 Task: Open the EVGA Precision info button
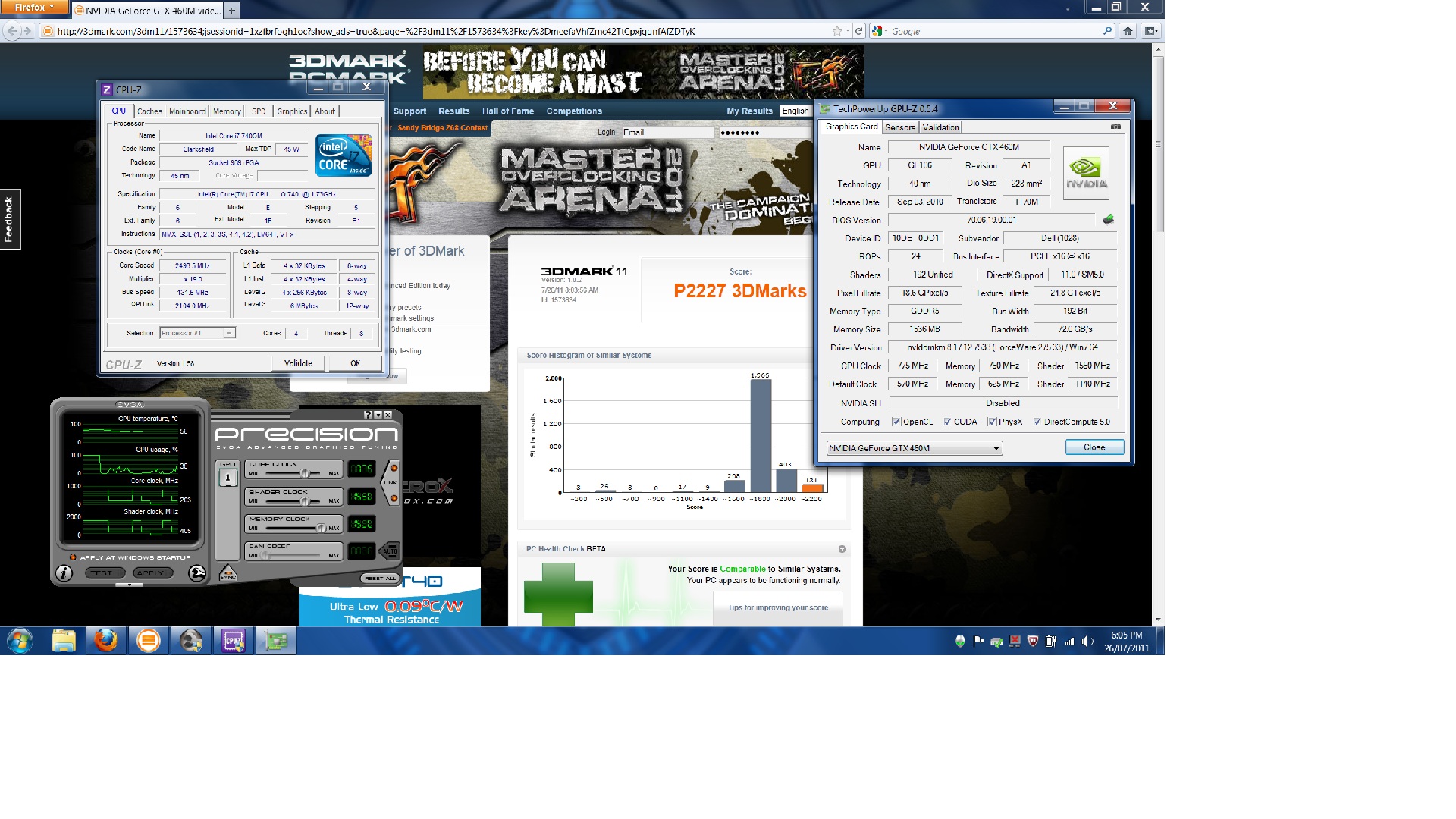(x=64, y=573)
